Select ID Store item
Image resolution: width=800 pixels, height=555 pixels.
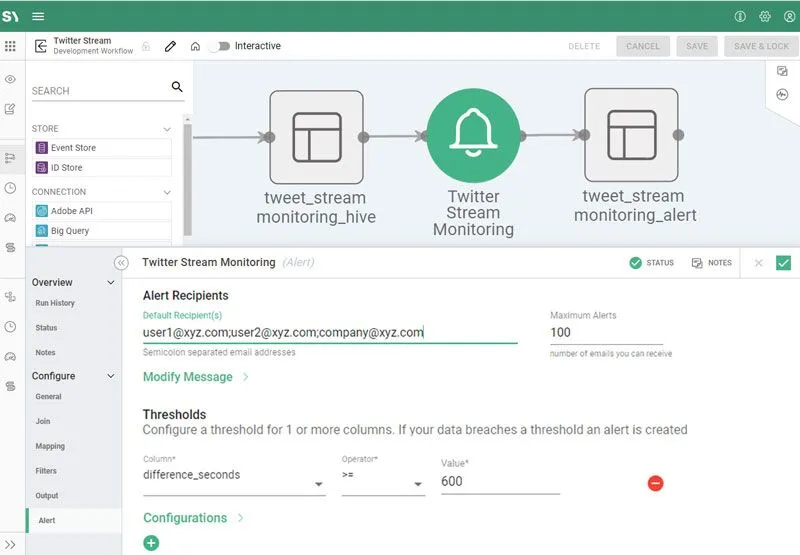(x=102, y=167)
